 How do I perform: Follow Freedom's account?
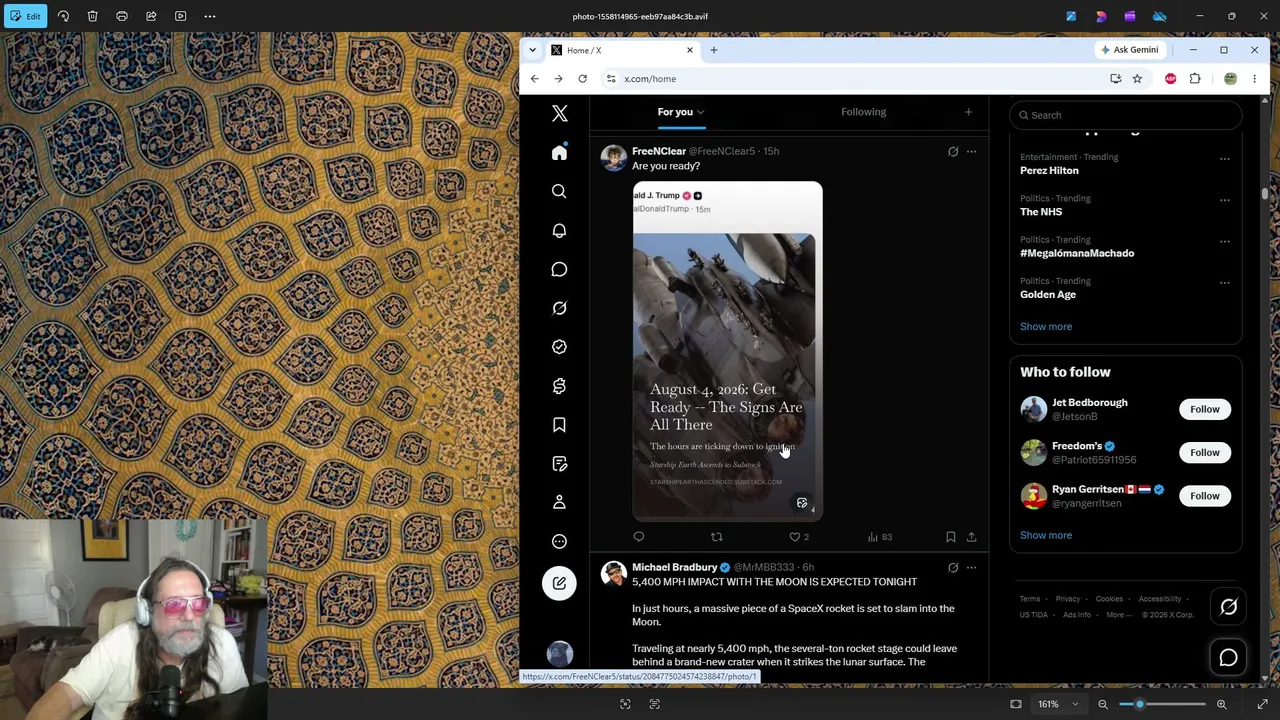pyautogui.click(x=1205, y=452)
